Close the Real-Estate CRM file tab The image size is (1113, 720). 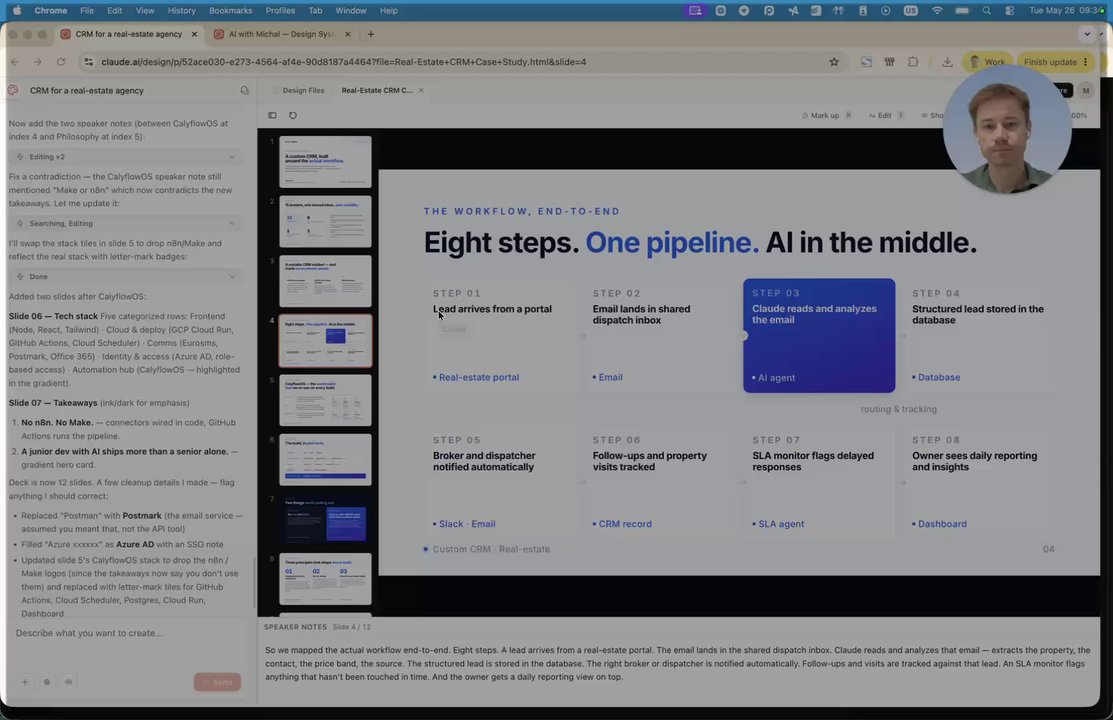421,90
